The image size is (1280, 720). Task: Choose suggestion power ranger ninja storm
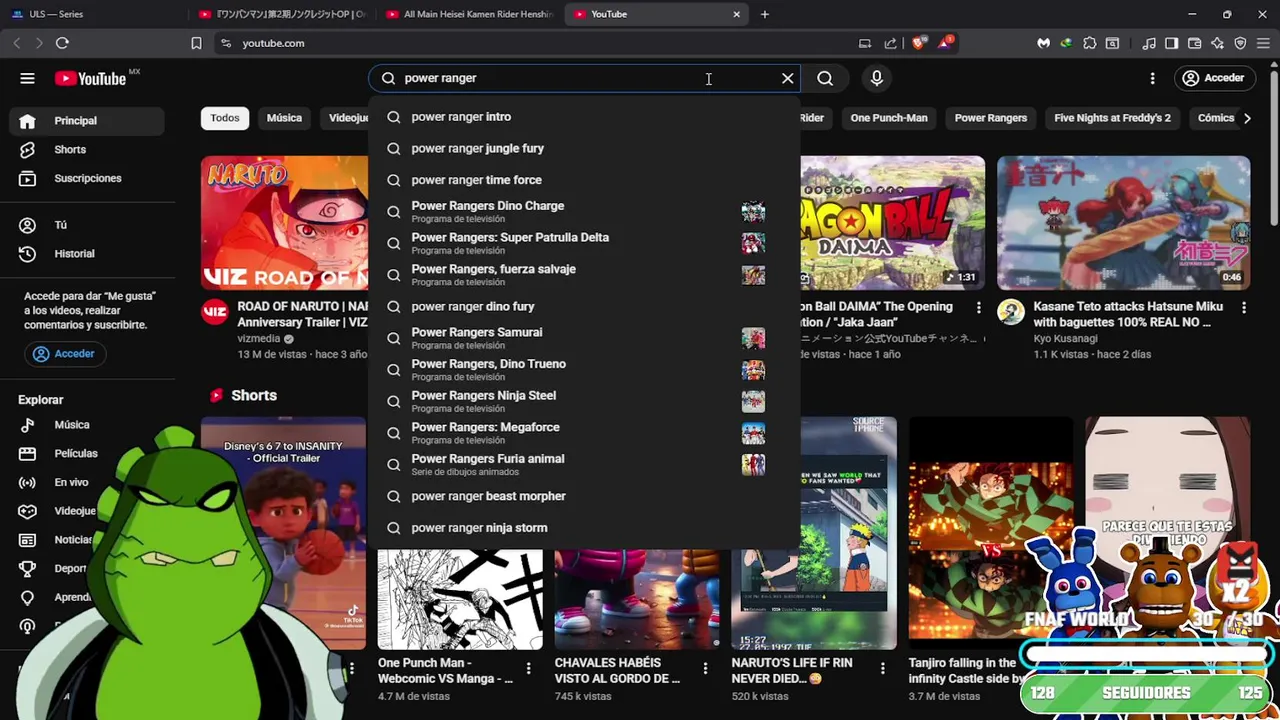[x=585, y=528]
